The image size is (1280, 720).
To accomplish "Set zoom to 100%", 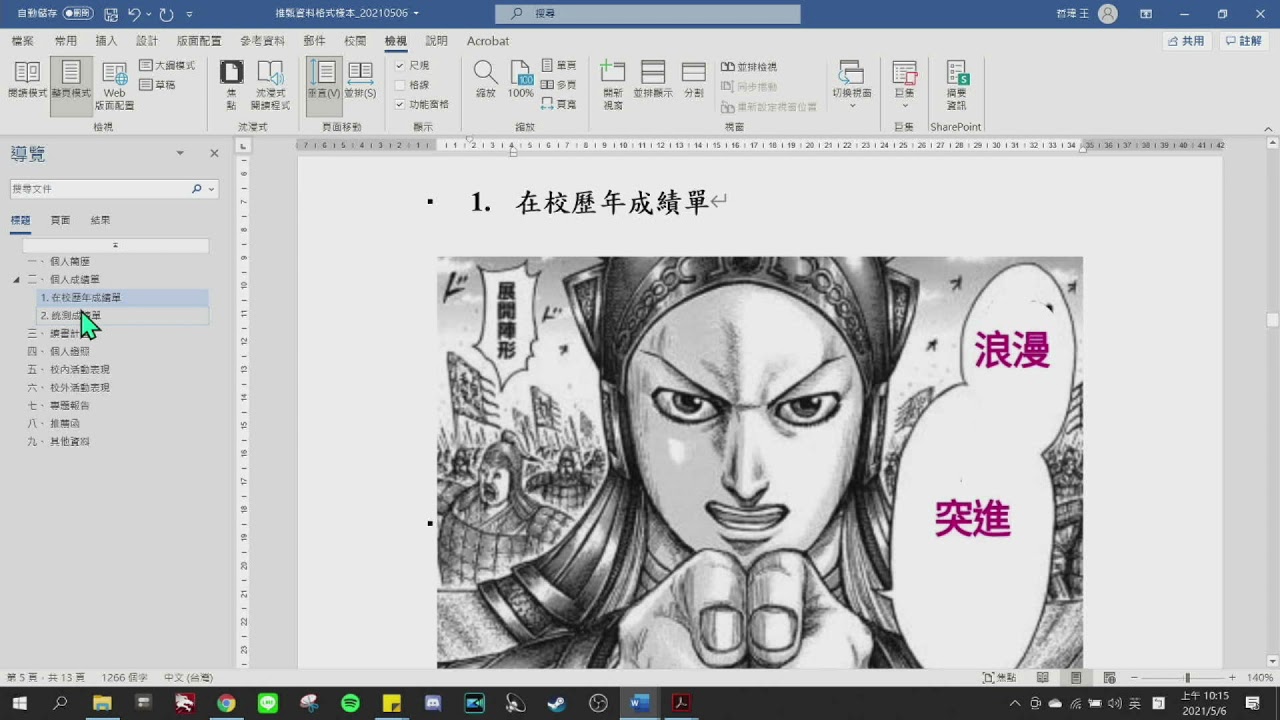I will click(520, 79).
